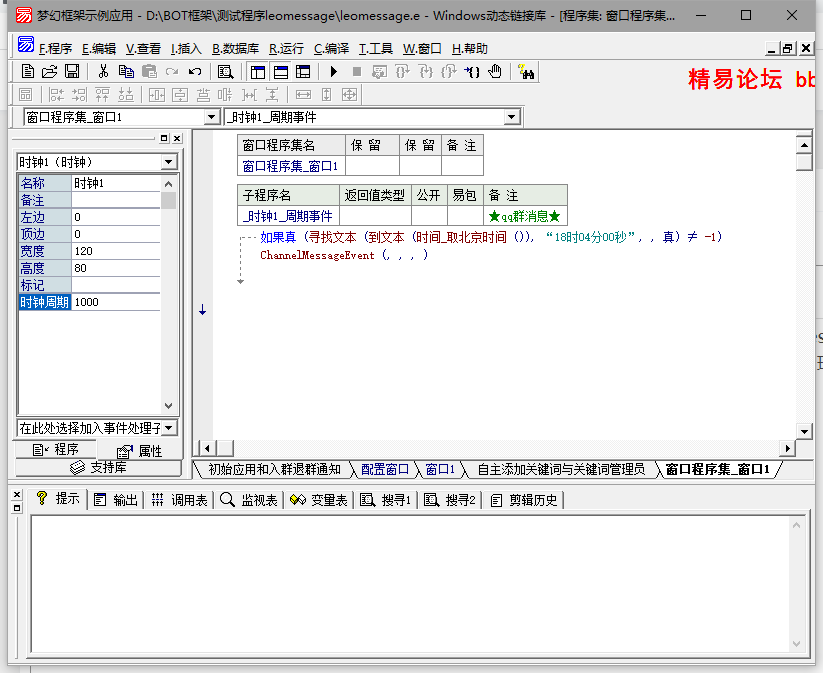Expand the _时钟1_周期事件 subroutine dropdown
823x673 pixels.
pyautogui.click(x=512, y=117)
